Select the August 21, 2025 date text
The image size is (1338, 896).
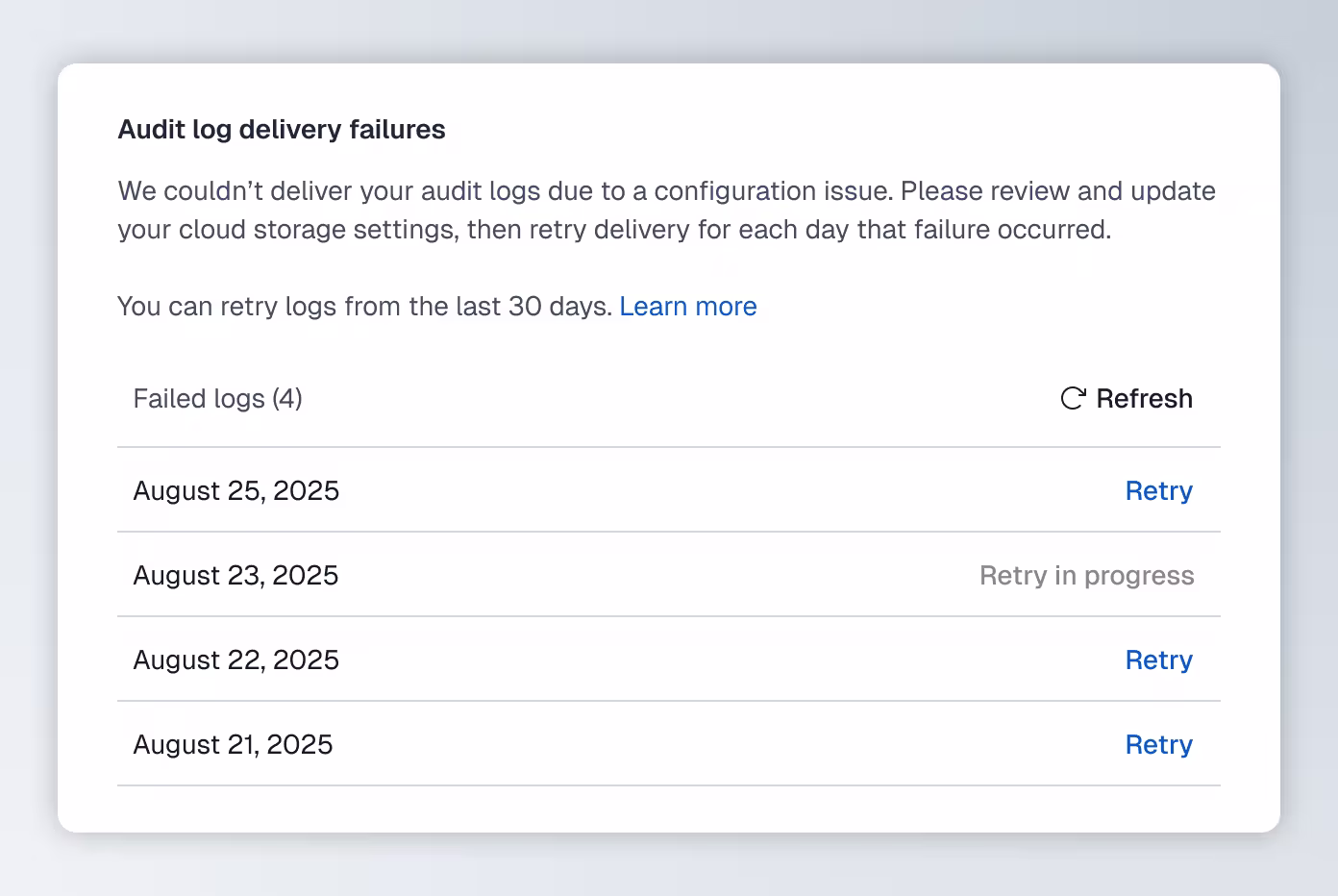233,744
